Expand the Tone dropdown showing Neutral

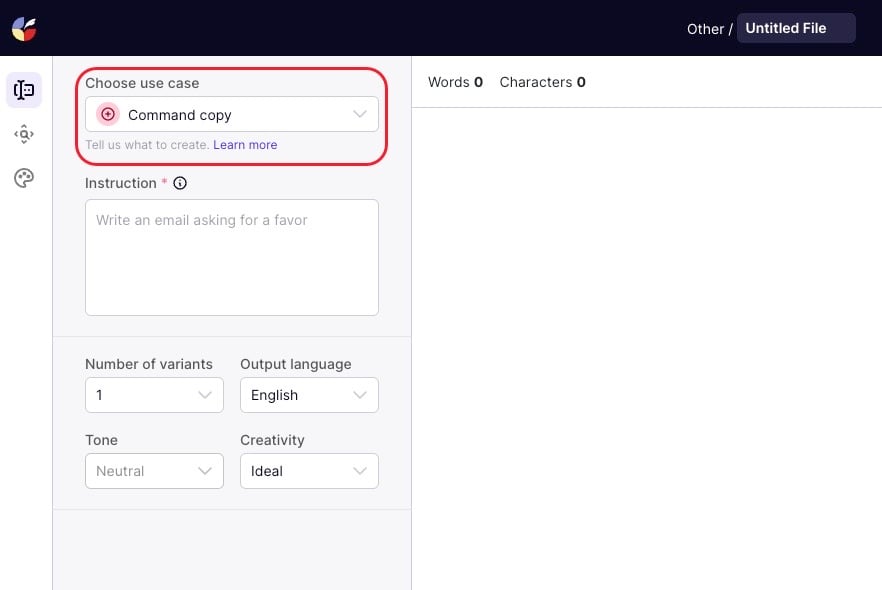coord(154,471)
